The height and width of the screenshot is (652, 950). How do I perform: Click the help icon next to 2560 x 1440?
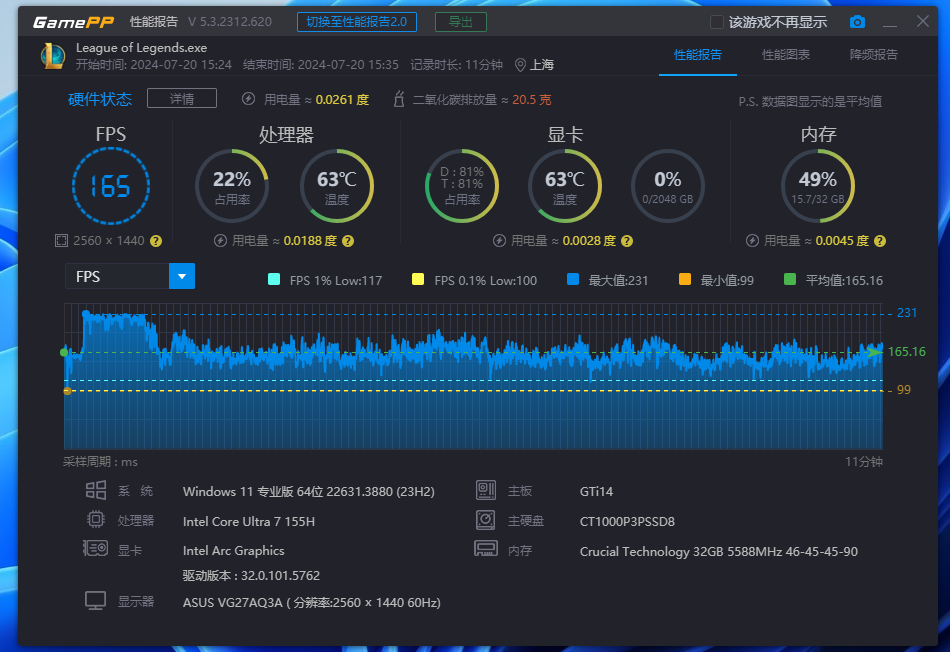(x=156, y=241)
